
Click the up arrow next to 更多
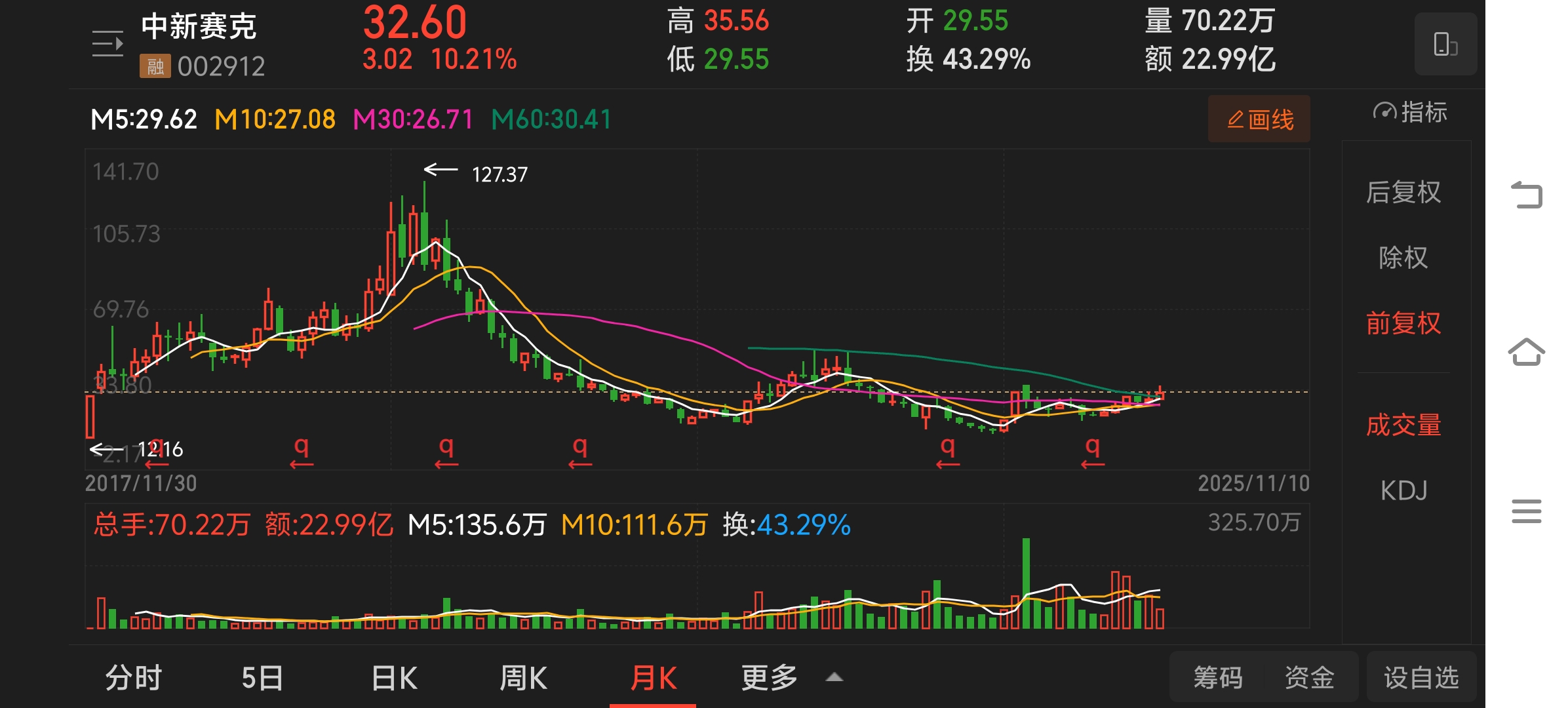[834, 678]
